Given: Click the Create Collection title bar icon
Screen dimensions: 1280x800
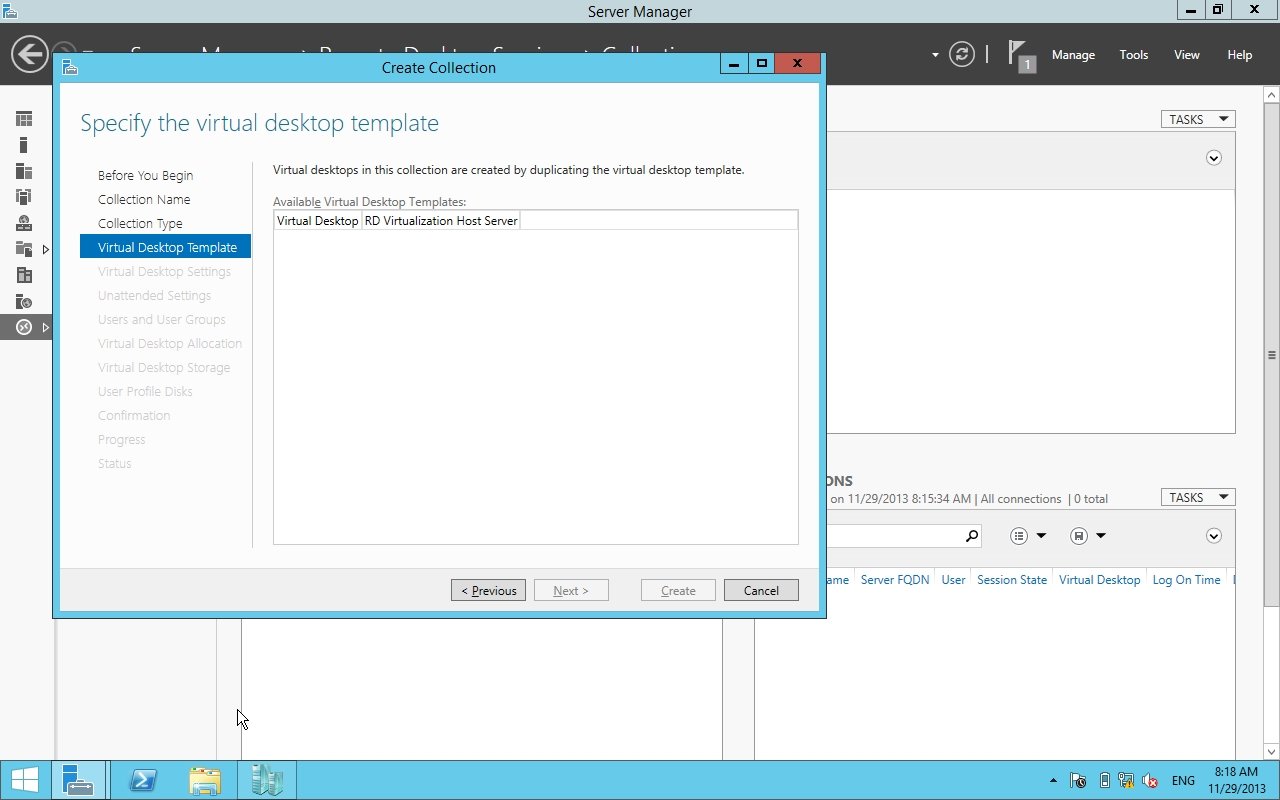Looking at the screenshot, I should tap(69, 68).
